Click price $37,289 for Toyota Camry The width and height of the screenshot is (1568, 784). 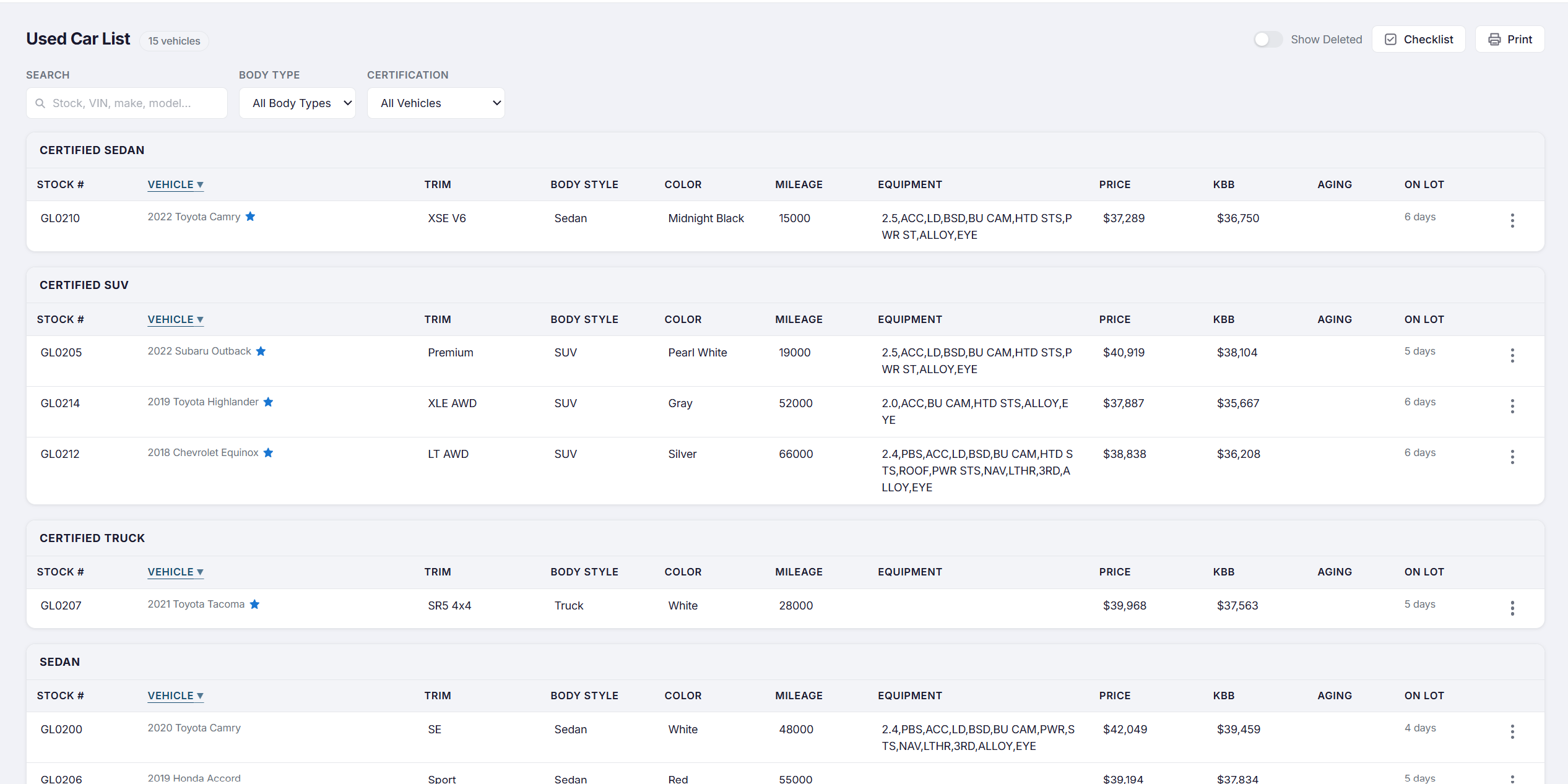point(1124,218)
